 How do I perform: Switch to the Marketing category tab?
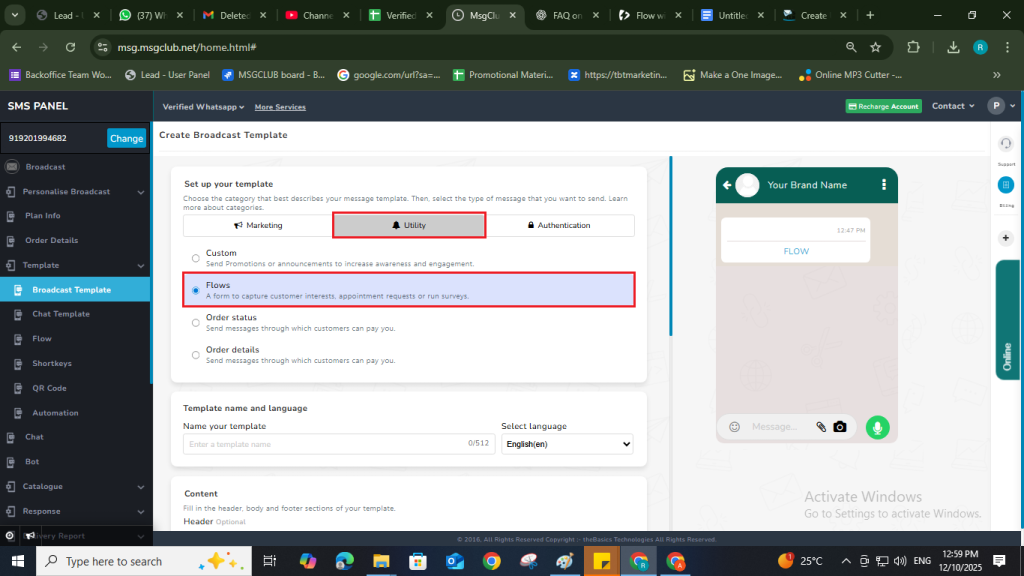pyautogui.click(x=258, y=226)
